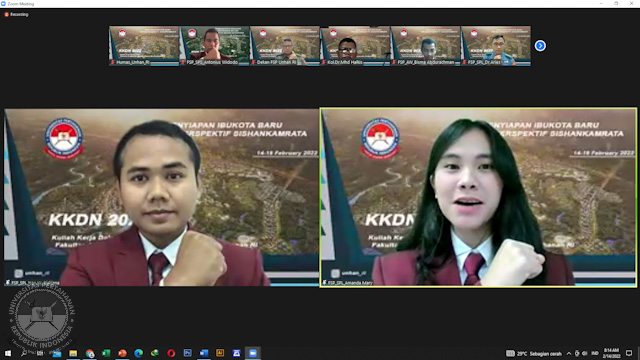Open Opera browser from taskbar
The width and height of the screenshot is (640, 360).
tap(171, 353)
